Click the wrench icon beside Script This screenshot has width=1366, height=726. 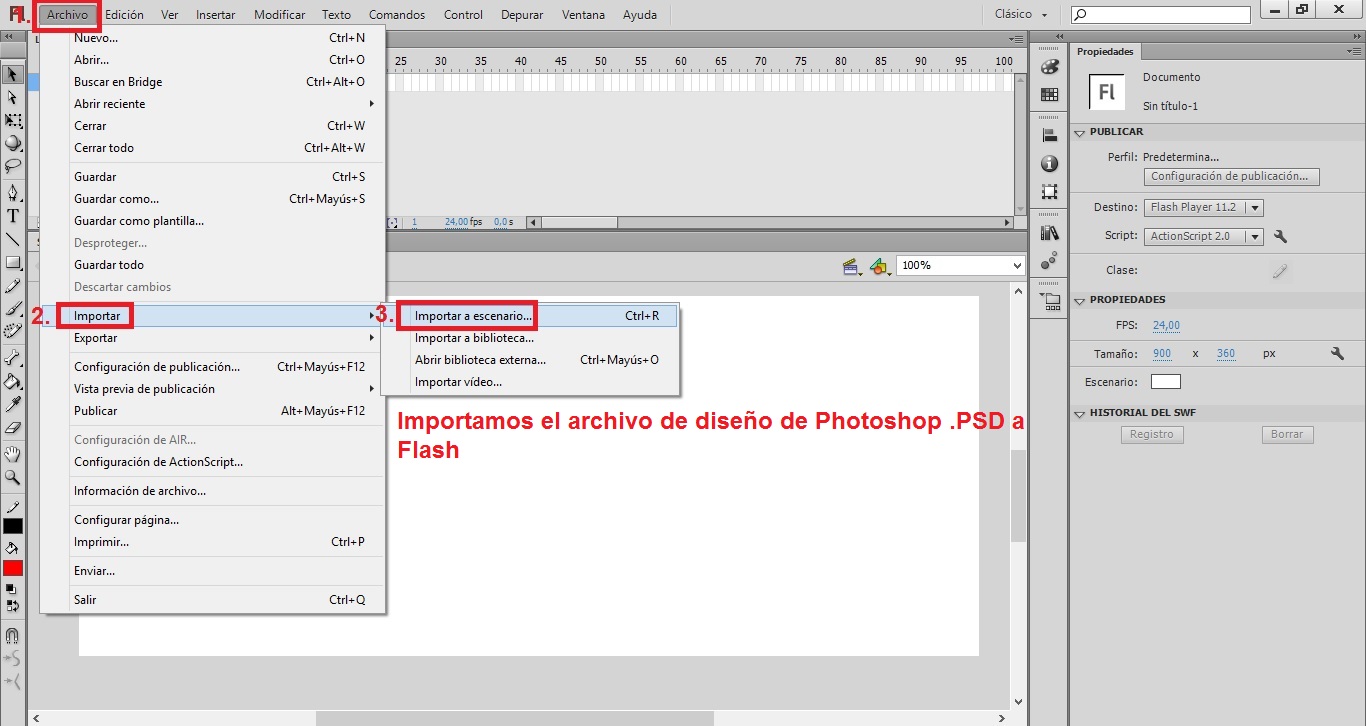[1280, 237]
